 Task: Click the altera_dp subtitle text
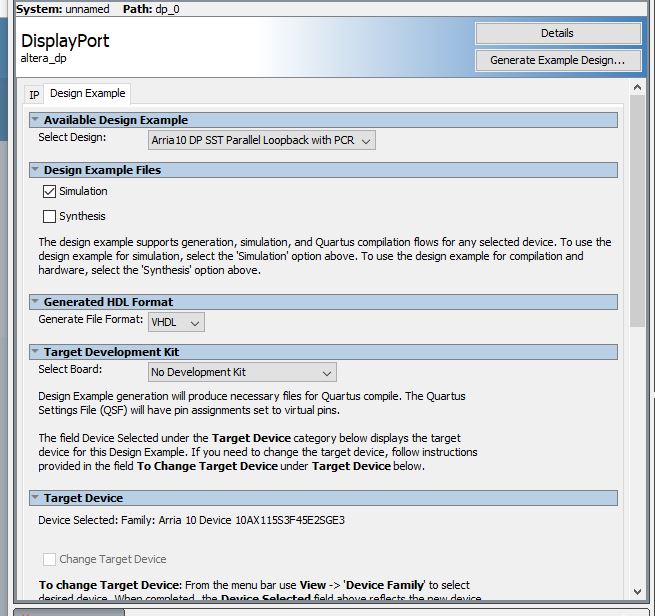[x=43, y=58]
